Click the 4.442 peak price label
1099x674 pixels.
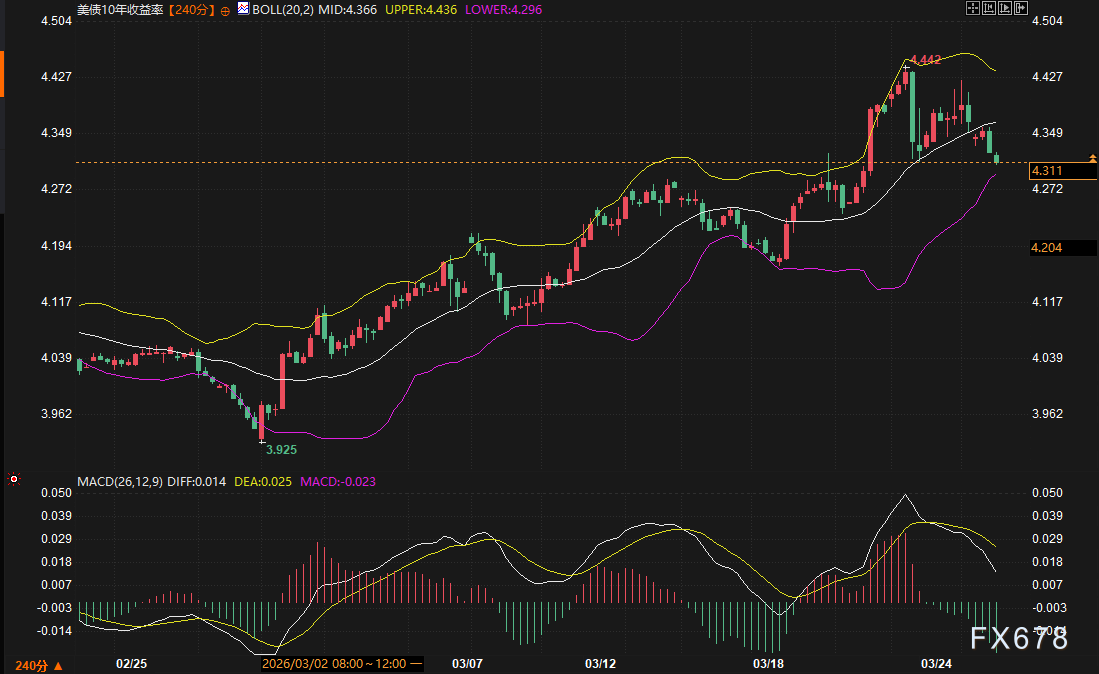[x=924, y=60]
